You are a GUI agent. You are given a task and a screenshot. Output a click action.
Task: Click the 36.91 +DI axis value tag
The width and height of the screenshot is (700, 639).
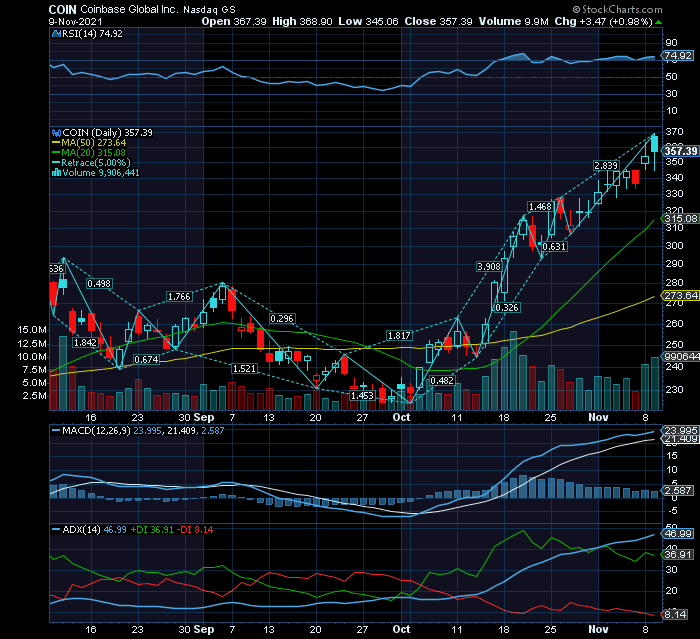click(678, 555)
